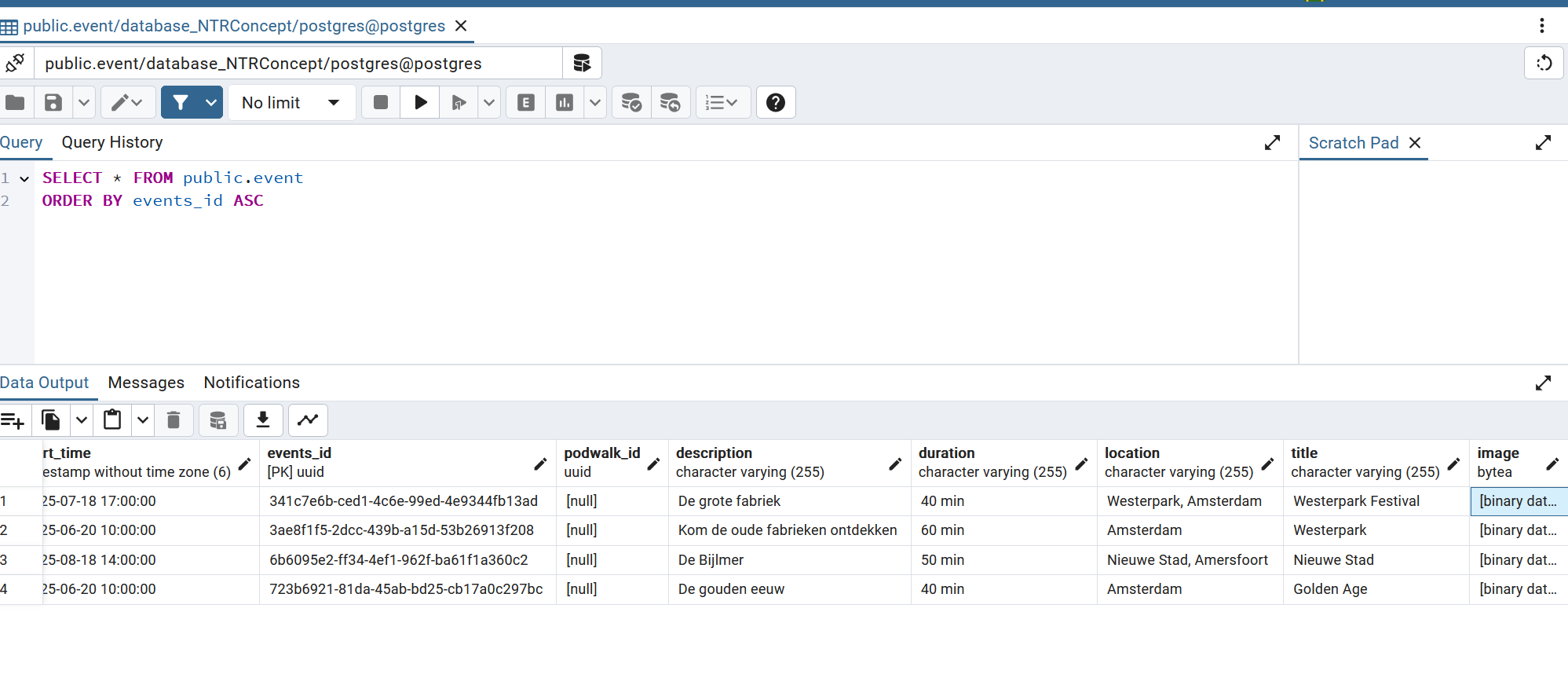Select the Westerpark Festival title cell
1568x700 pixels.
coord(1356,501)
